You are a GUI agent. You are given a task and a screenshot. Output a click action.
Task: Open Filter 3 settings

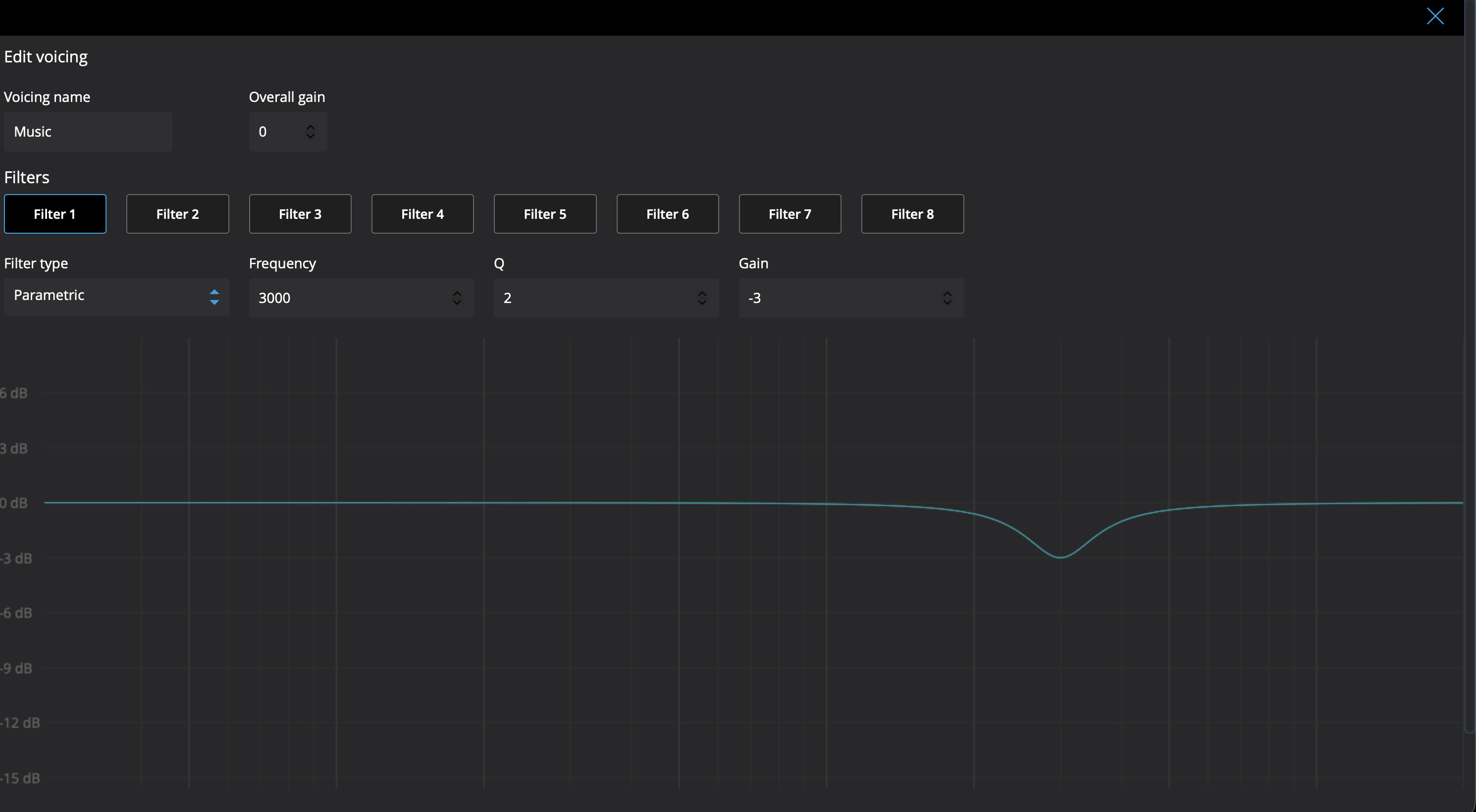(300, 214)
